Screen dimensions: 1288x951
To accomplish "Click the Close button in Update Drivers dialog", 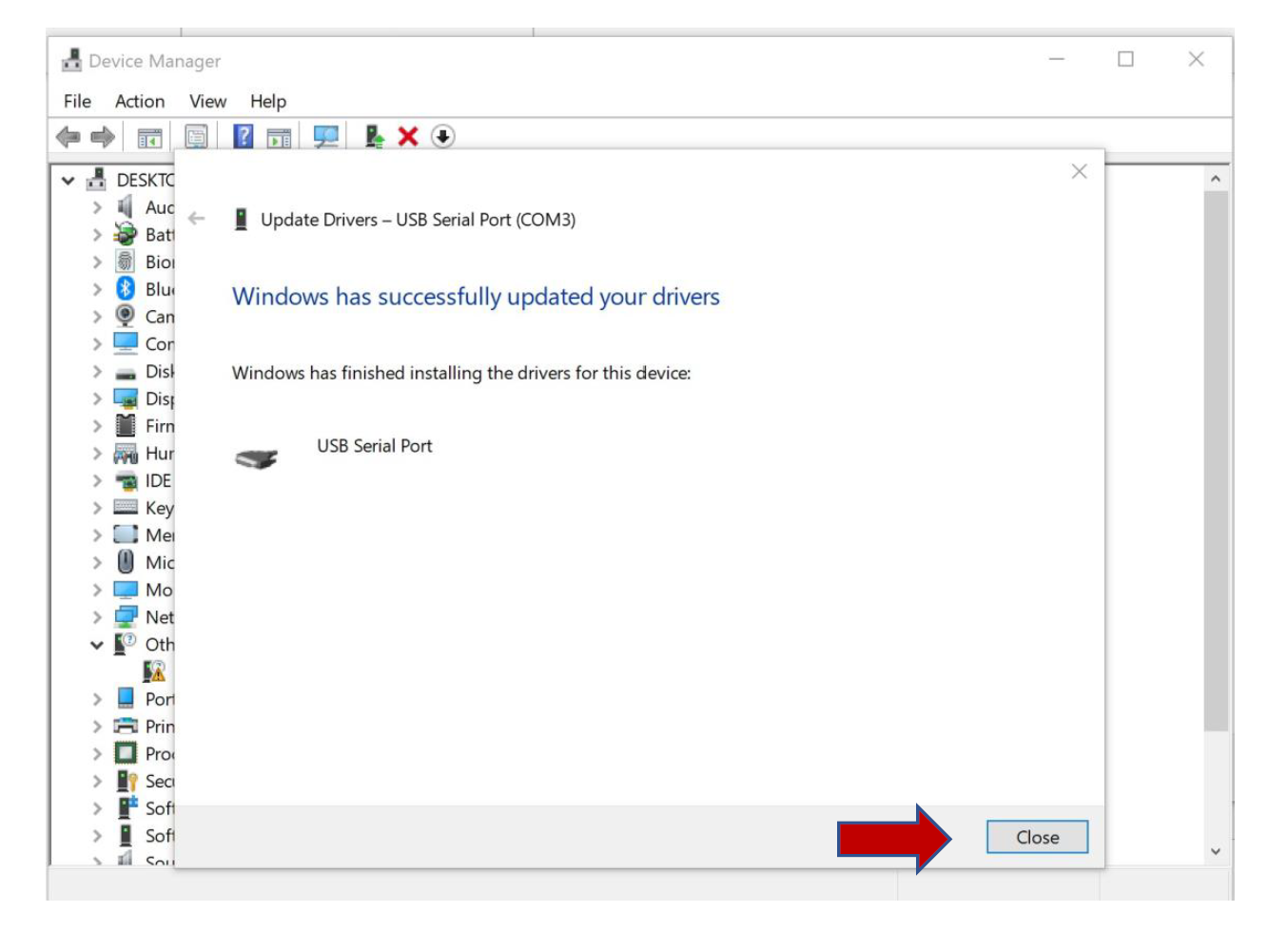I will pyautogui.click(x=1037, y=837).
